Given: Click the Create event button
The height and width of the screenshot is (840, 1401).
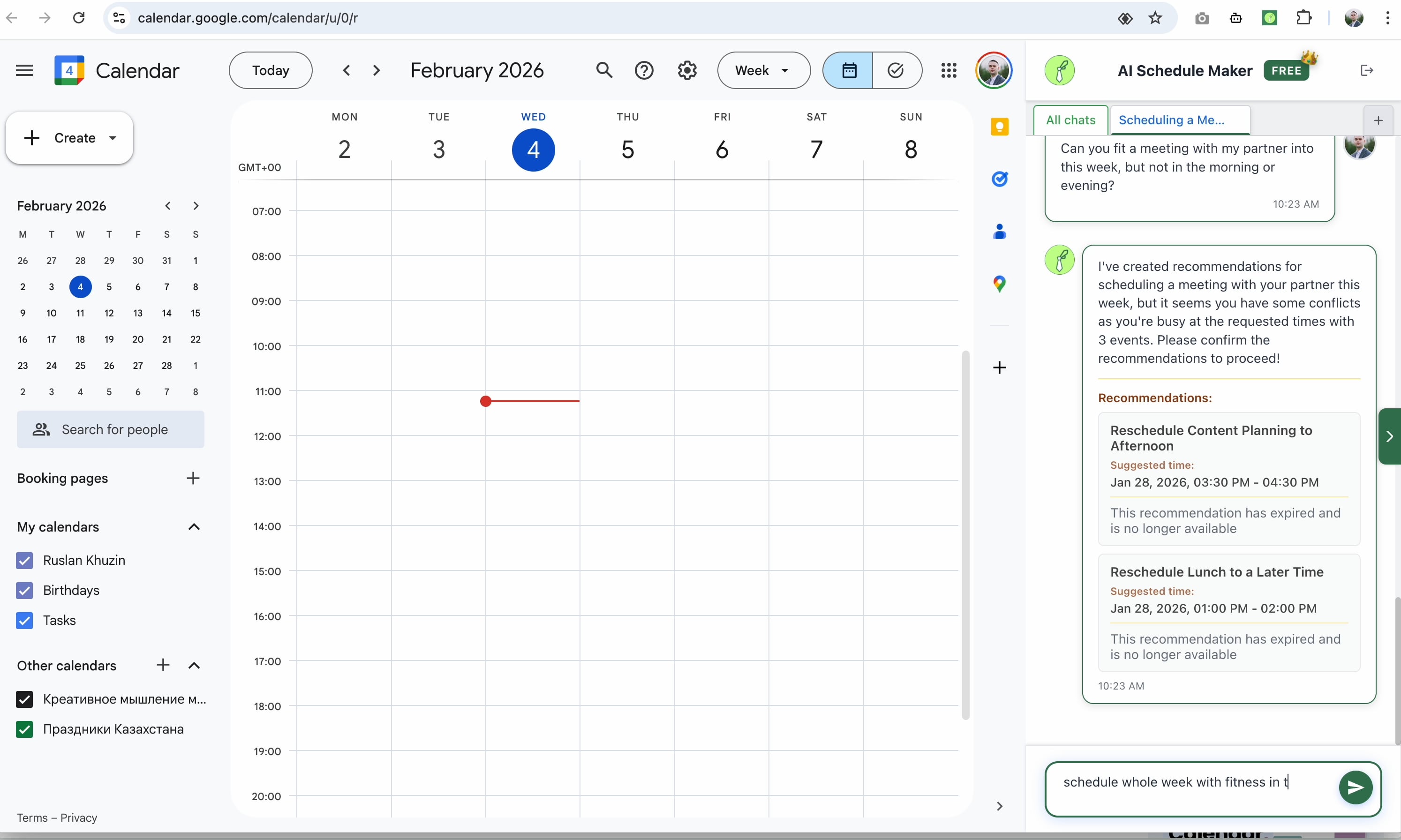Looking at the screenshot, I should point(69,138).
